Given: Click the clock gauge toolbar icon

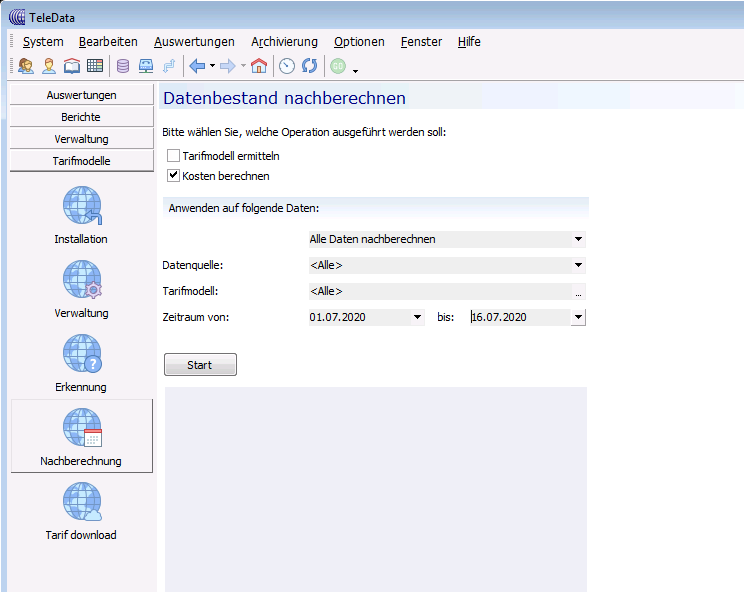Looking at the screenshot, I should pos(287,66).
